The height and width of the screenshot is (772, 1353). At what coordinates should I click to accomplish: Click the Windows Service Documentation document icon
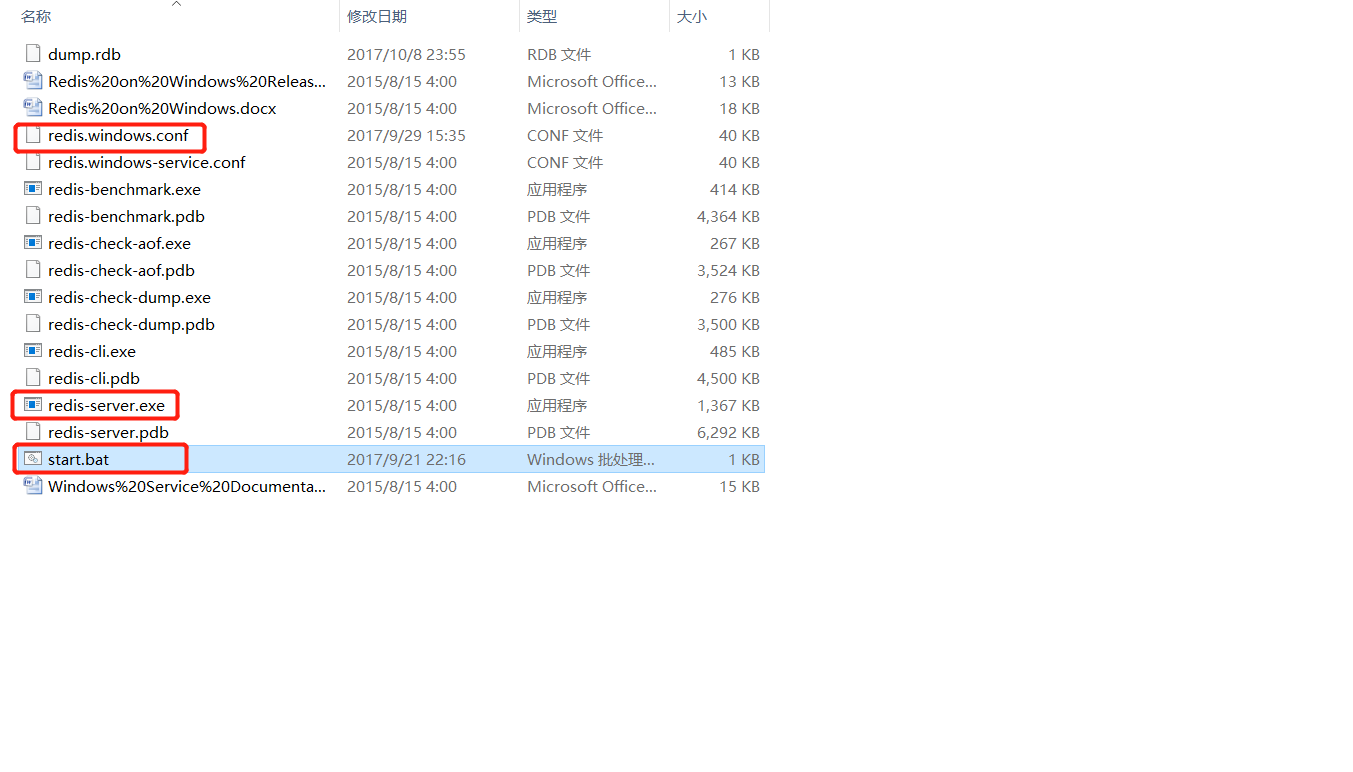[32, 486]
